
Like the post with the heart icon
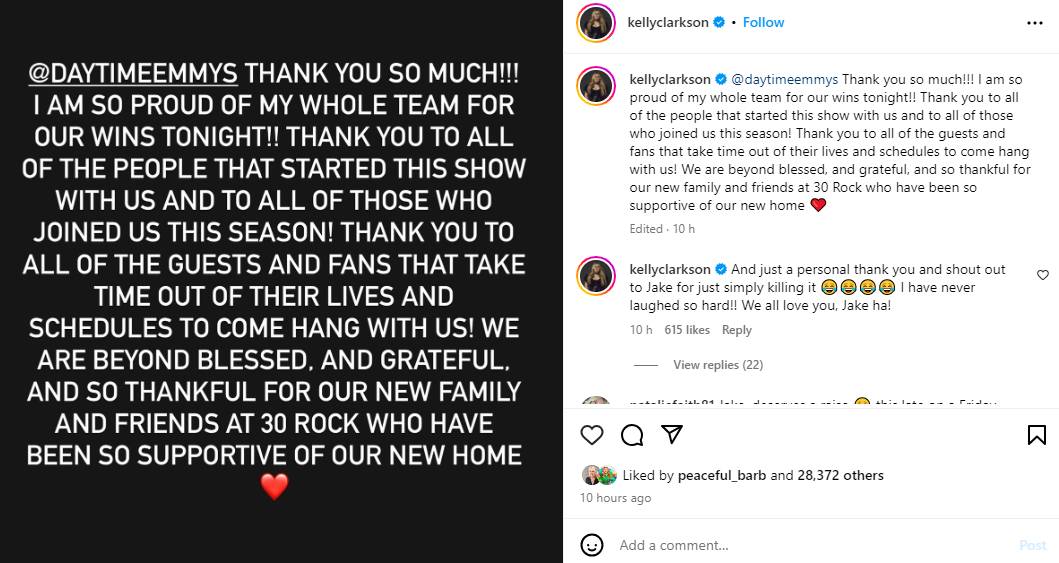592,435
